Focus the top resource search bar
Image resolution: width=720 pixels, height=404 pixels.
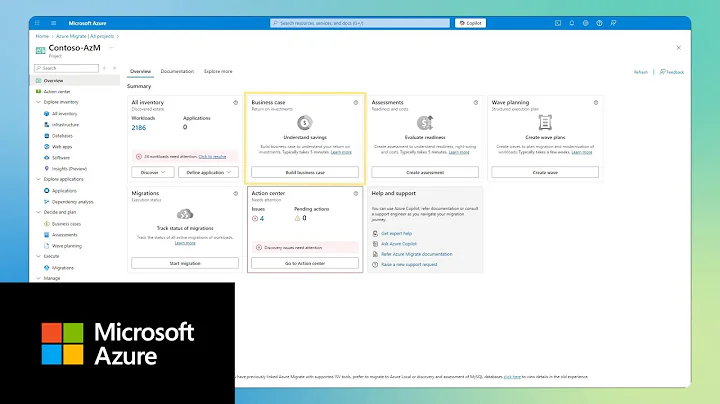pyautogui.click(x=360, y=23)
